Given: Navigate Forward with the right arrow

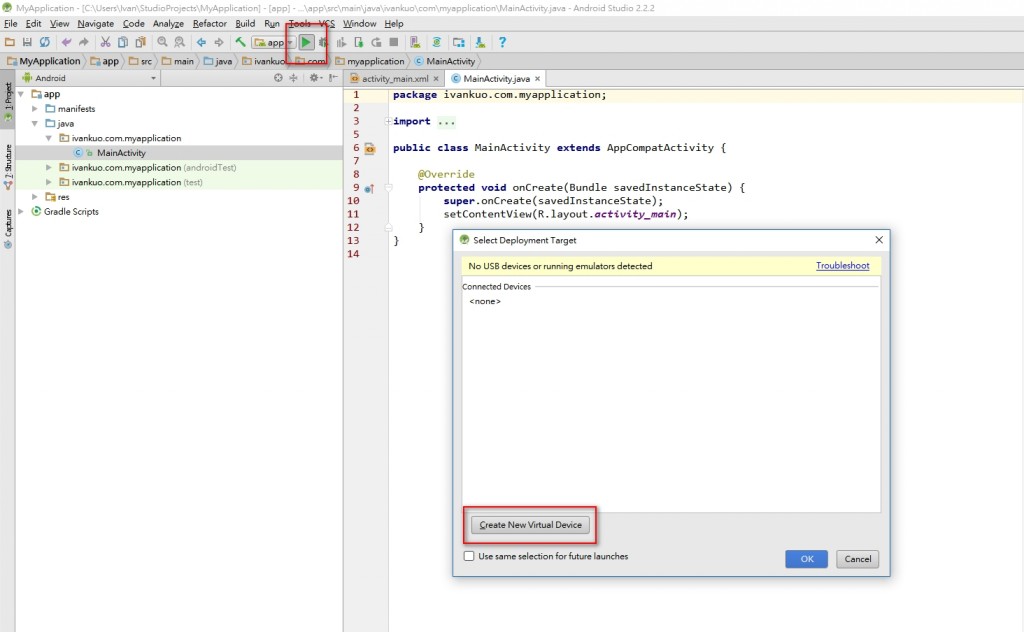Looking at the screenshot, I should coord(219,42).
